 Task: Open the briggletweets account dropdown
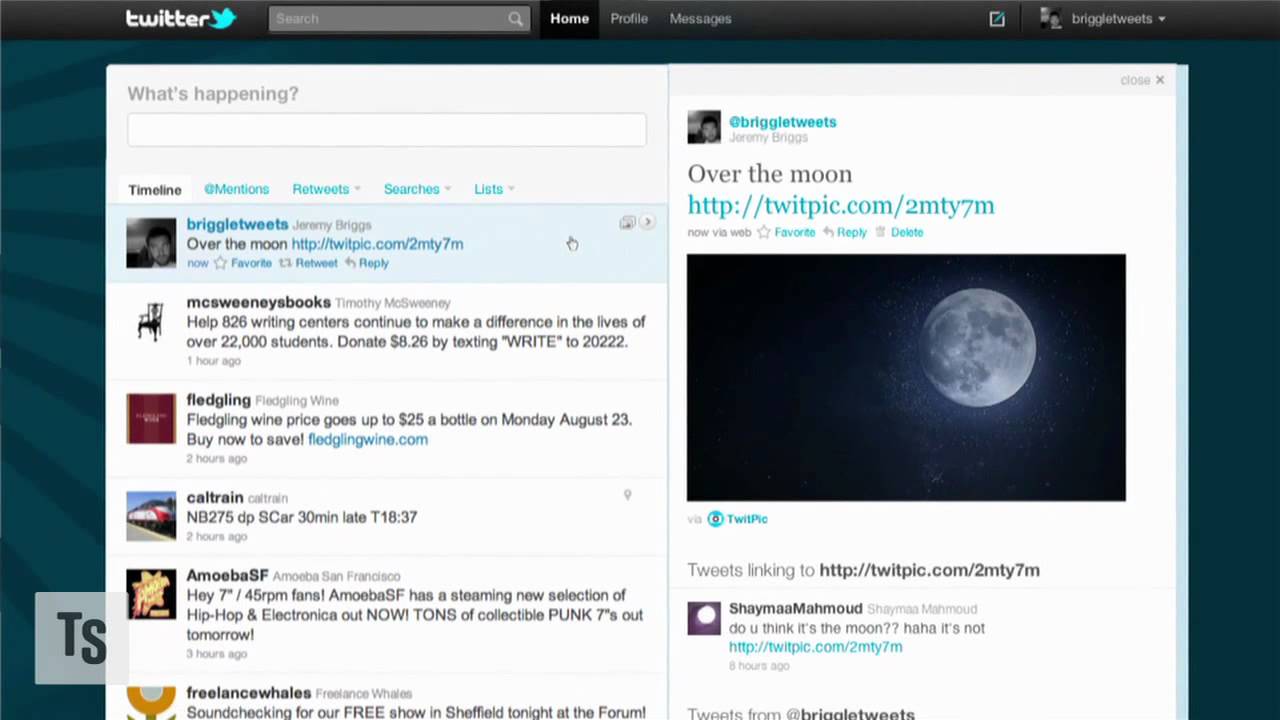click(x=1118, y=19)
